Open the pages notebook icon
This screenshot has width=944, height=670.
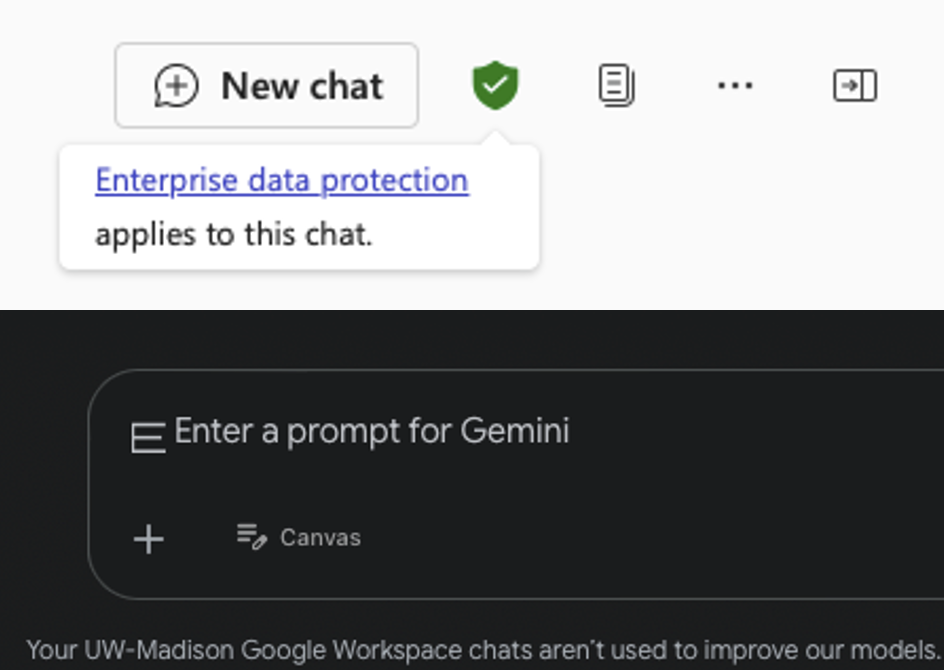pos(616,86)
